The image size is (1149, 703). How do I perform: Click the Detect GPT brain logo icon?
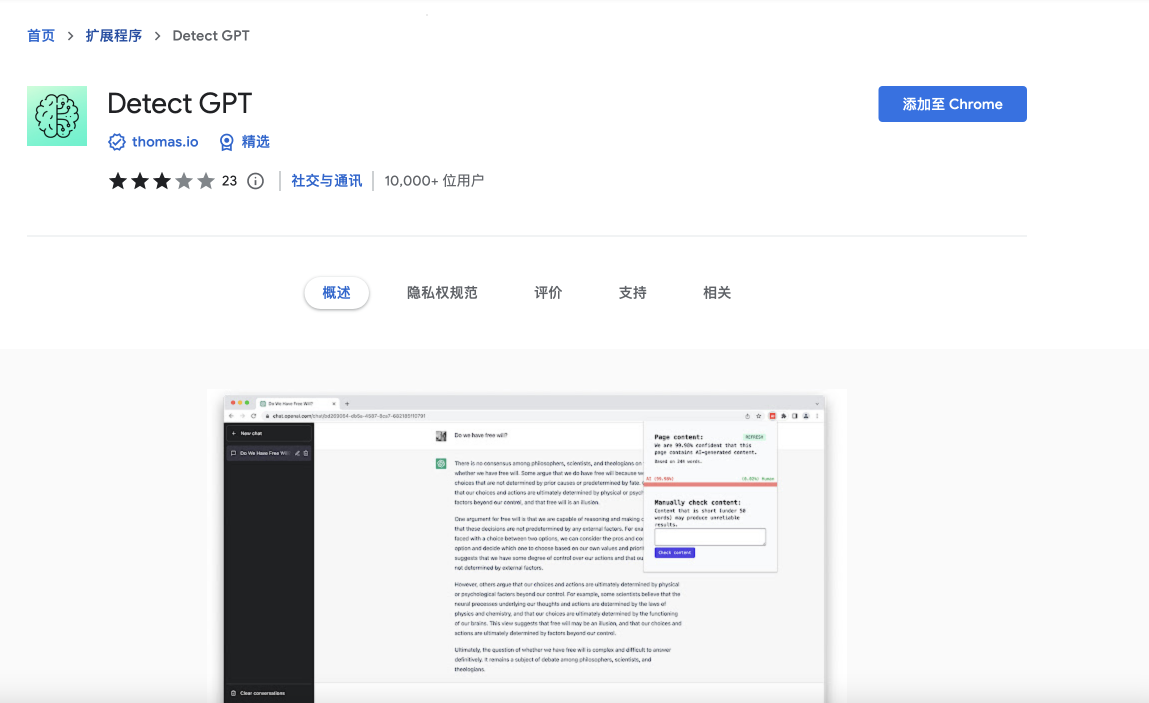tap(57, 116)
